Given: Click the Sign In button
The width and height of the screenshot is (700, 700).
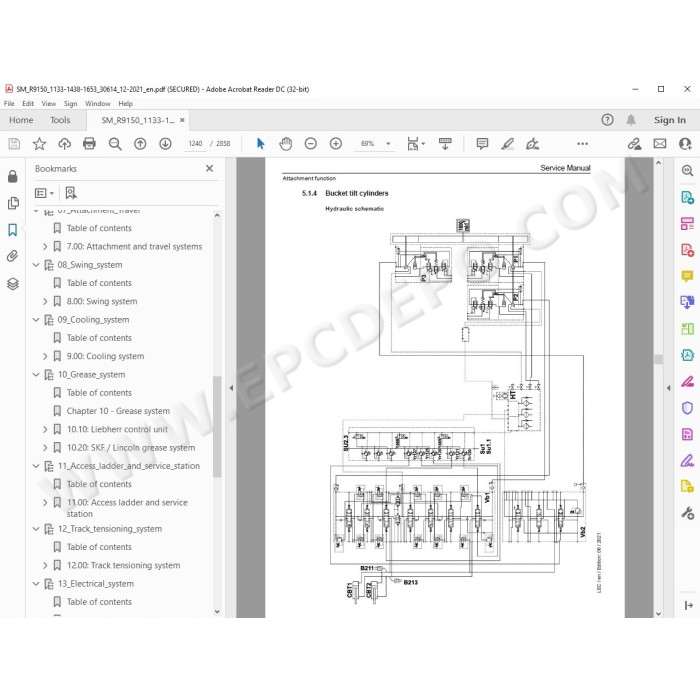Looking at the screenshot, I should click(670, 120).
